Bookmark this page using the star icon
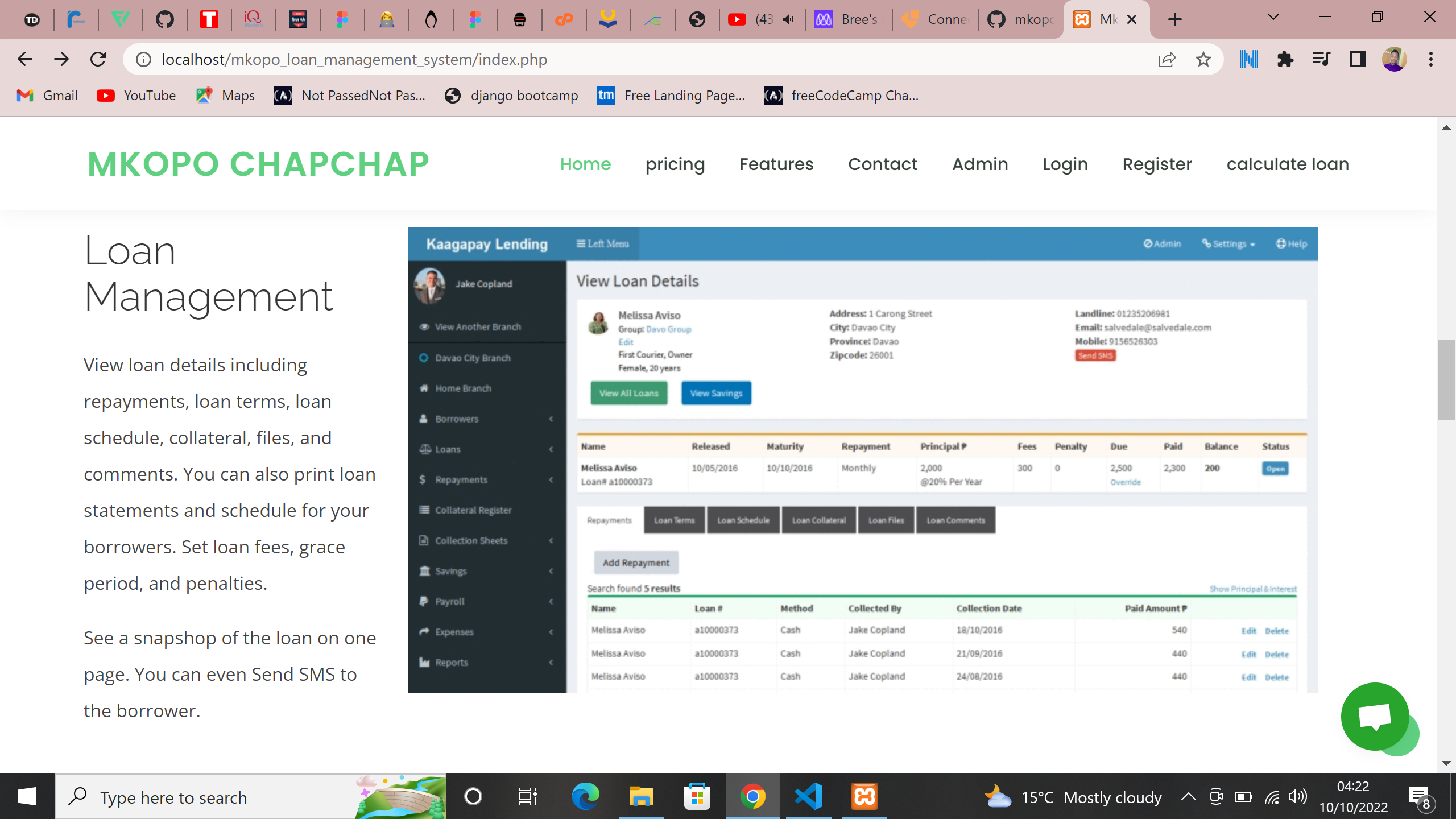 pos(1202,59)
